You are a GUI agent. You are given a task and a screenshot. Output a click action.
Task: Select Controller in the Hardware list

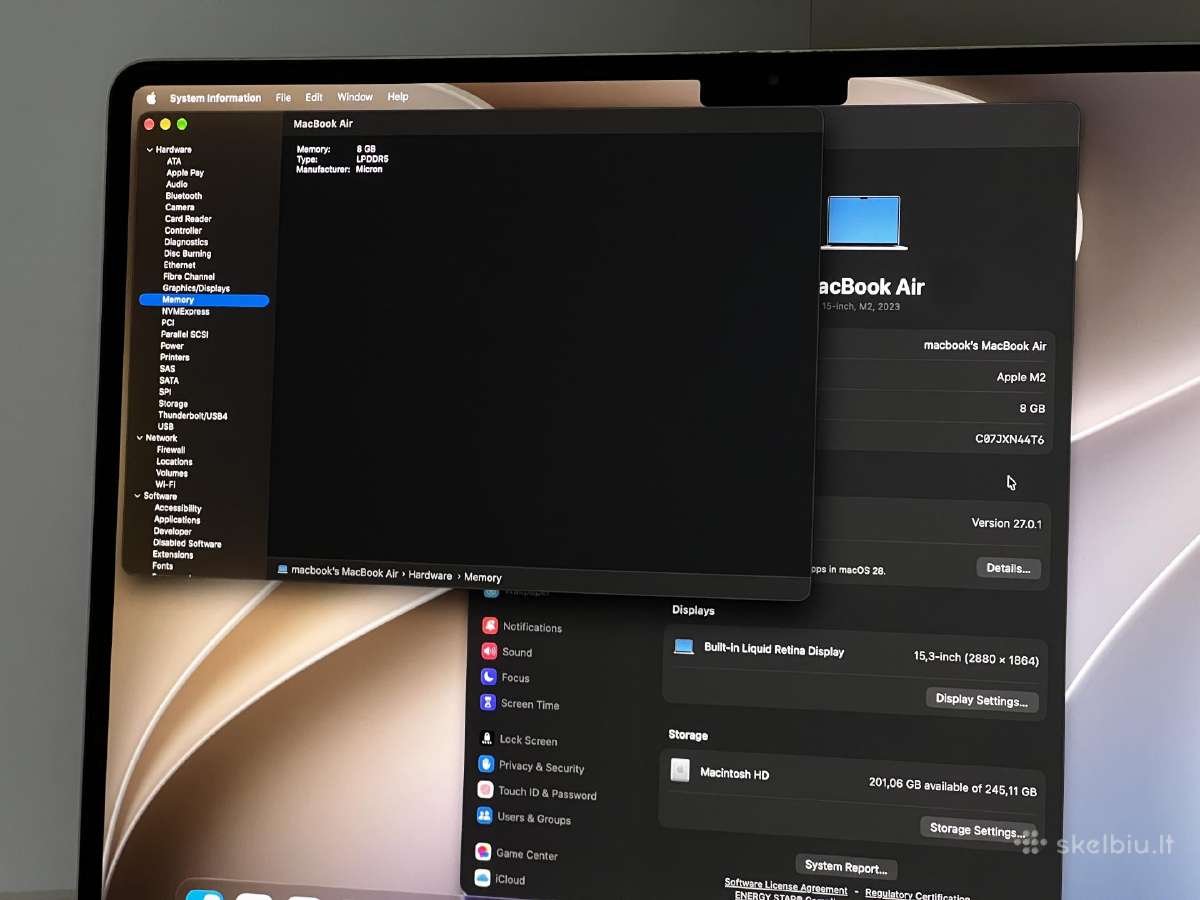click(183, 230)
